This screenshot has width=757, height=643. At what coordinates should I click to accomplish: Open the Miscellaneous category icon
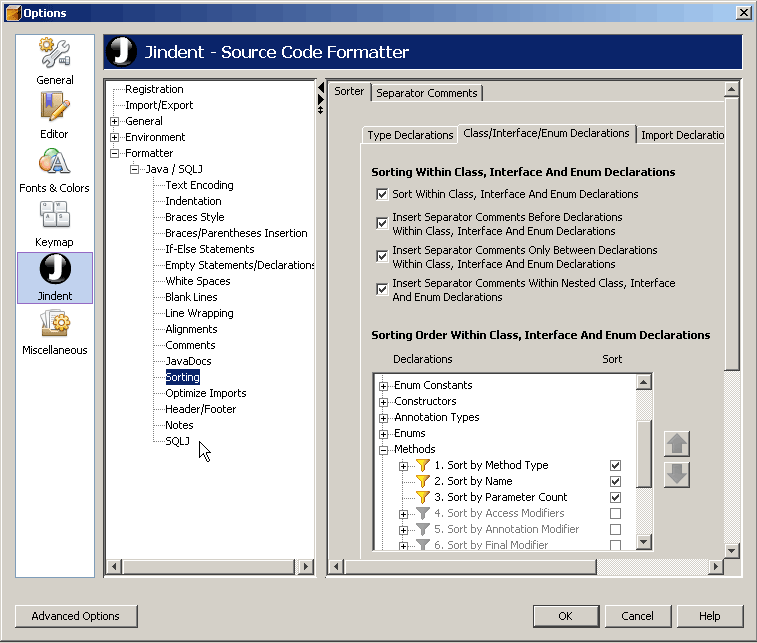[54, 324]
